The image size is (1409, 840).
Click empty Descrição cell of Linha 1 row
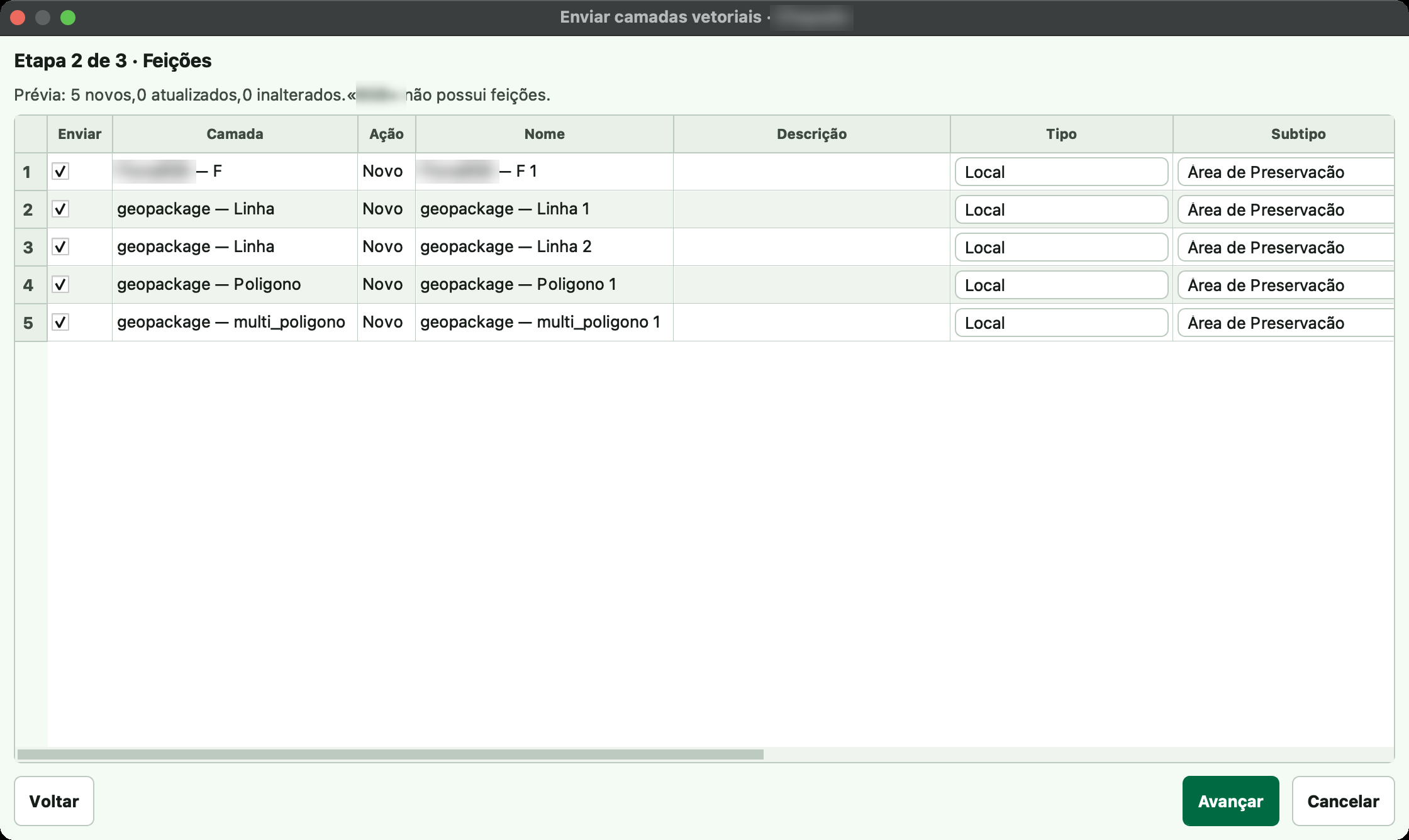[812, 209]
